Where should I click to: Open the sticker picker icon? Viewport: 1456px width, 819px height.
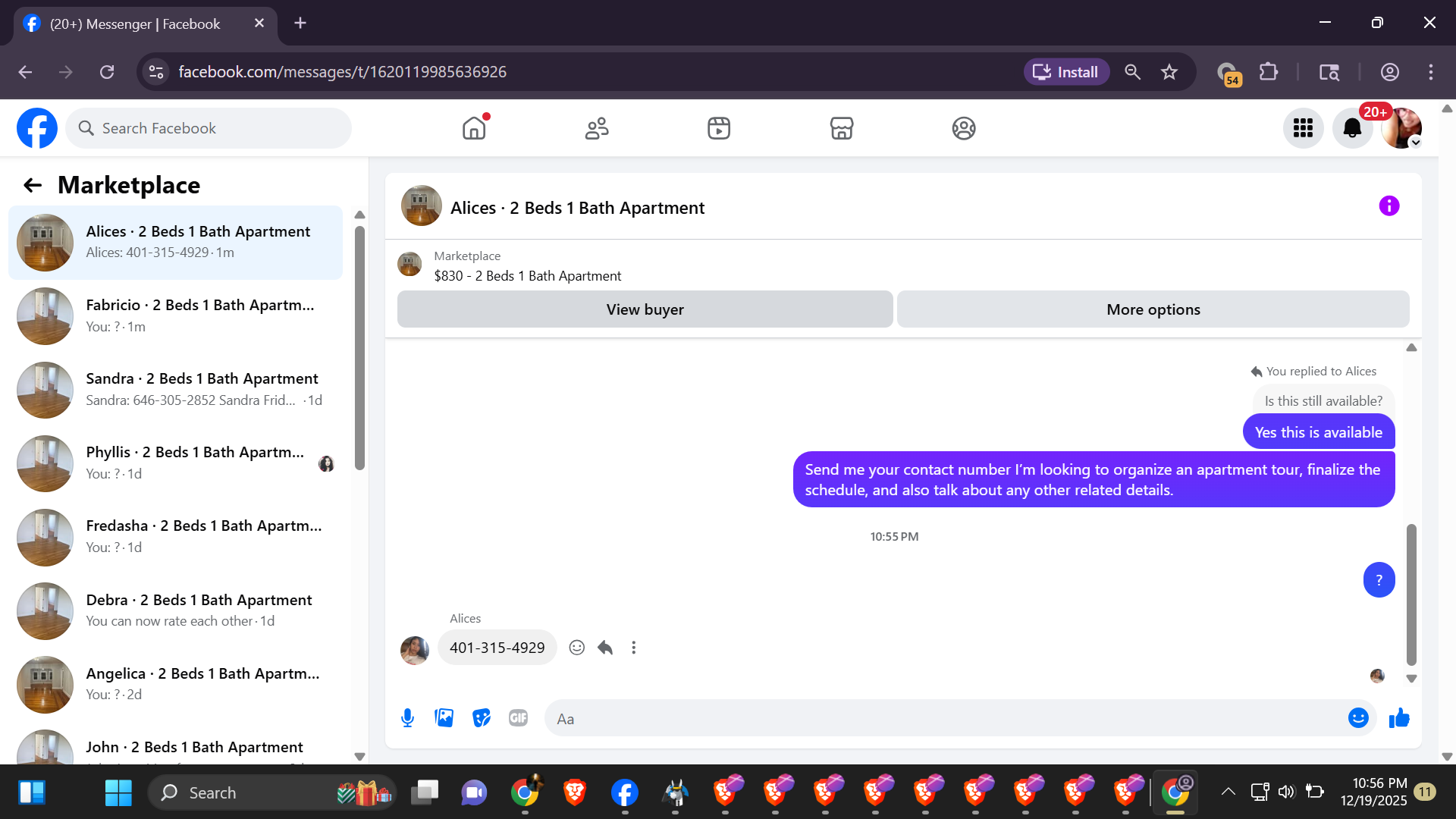(481, 717)
